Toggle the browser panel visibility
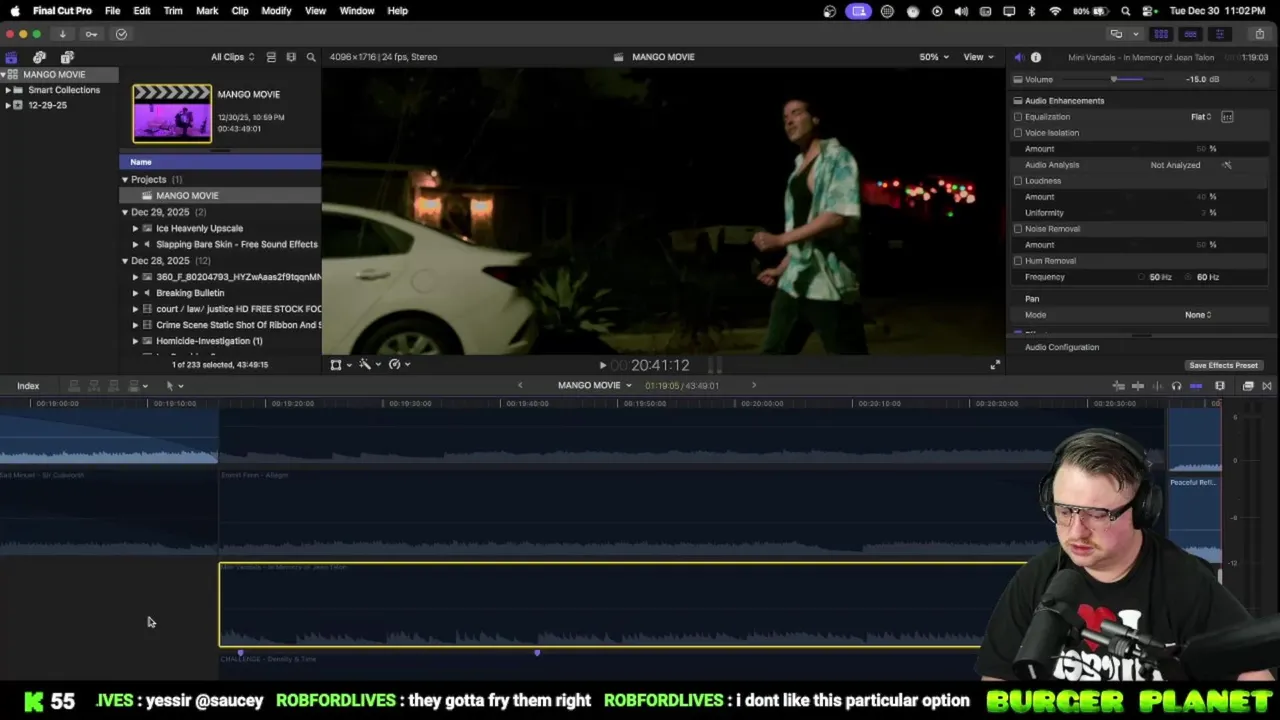This screenshot has height=720, width=1280. click(x=1161, y=34)
